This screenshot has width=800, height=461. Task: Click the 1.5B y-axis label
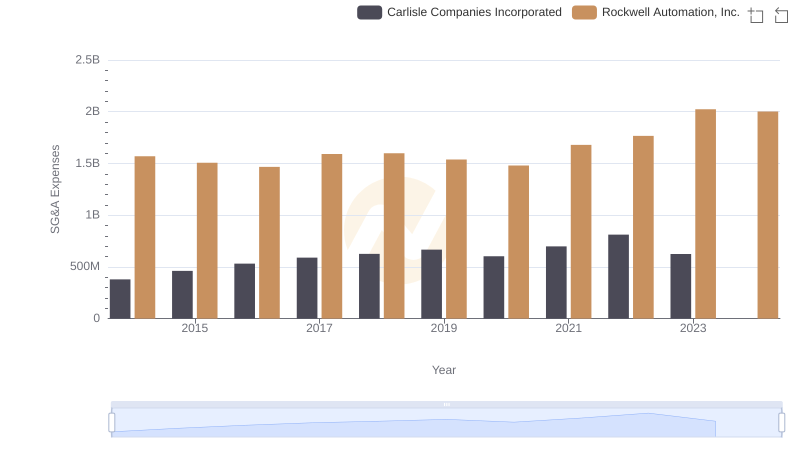(88, 163)
